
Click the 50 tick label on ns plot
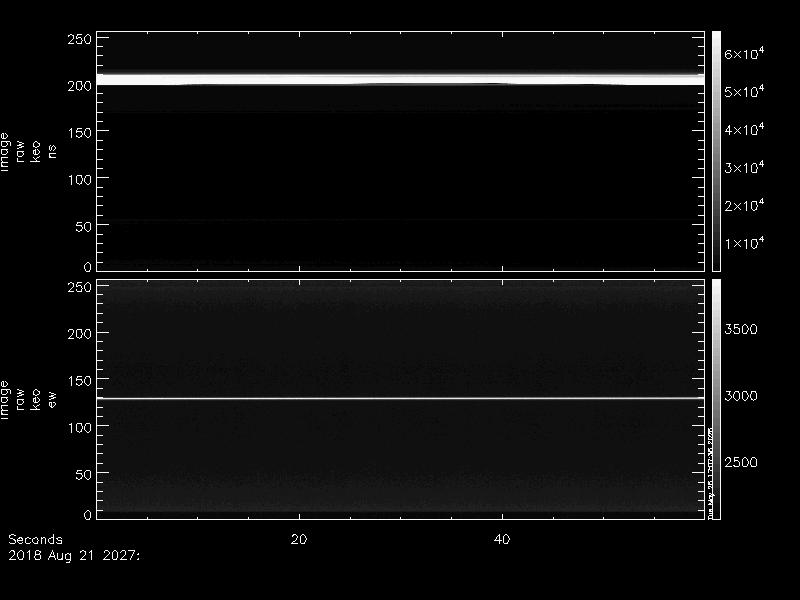tap(83, 227)
